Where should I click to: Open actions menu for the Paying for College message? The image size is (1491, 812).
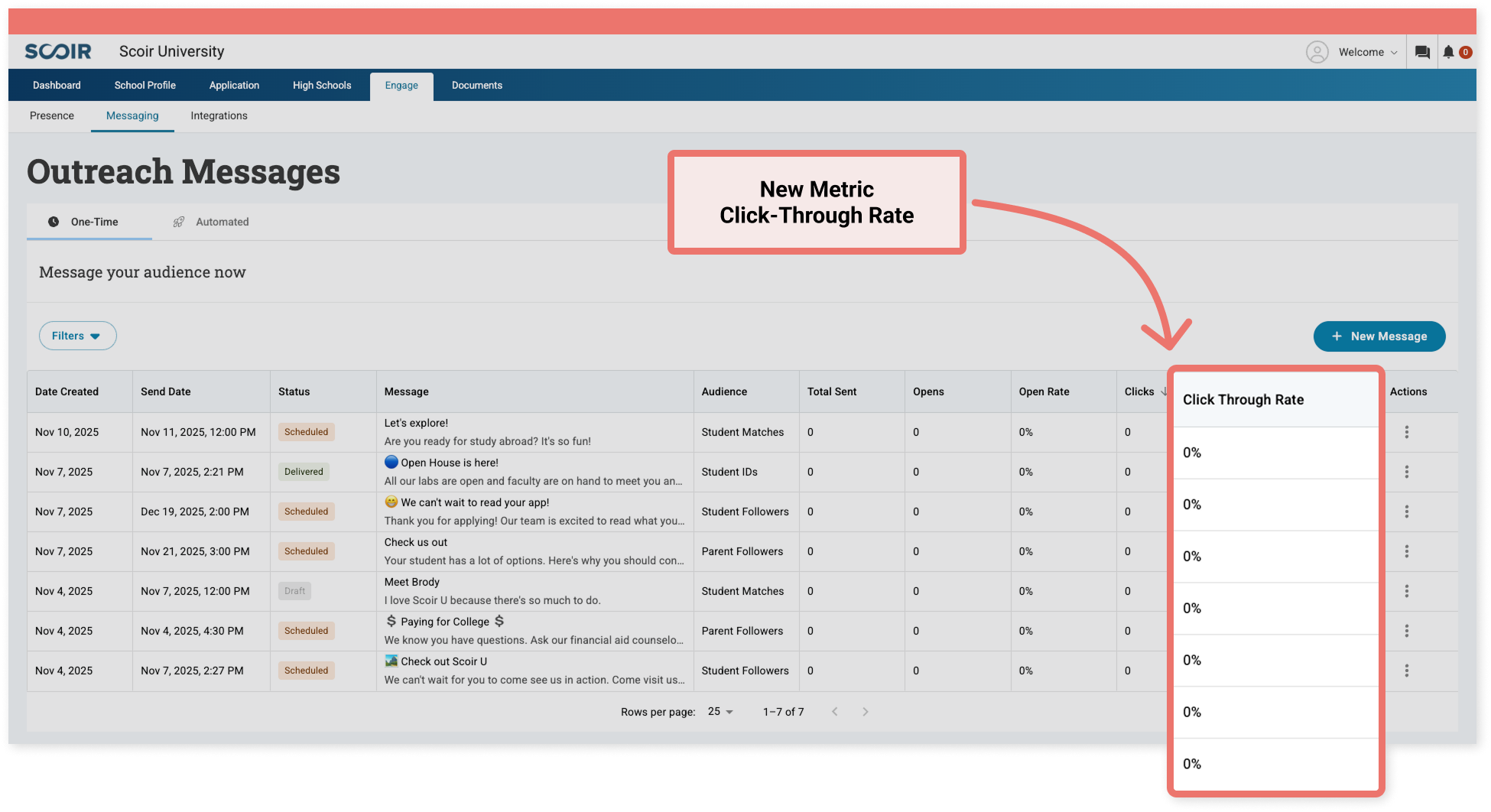[x=1407, y=630]
